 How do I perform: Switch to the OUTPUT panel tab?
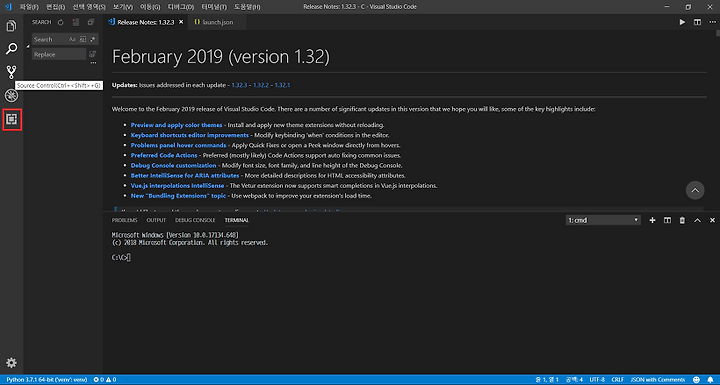(x=156, y=220)
